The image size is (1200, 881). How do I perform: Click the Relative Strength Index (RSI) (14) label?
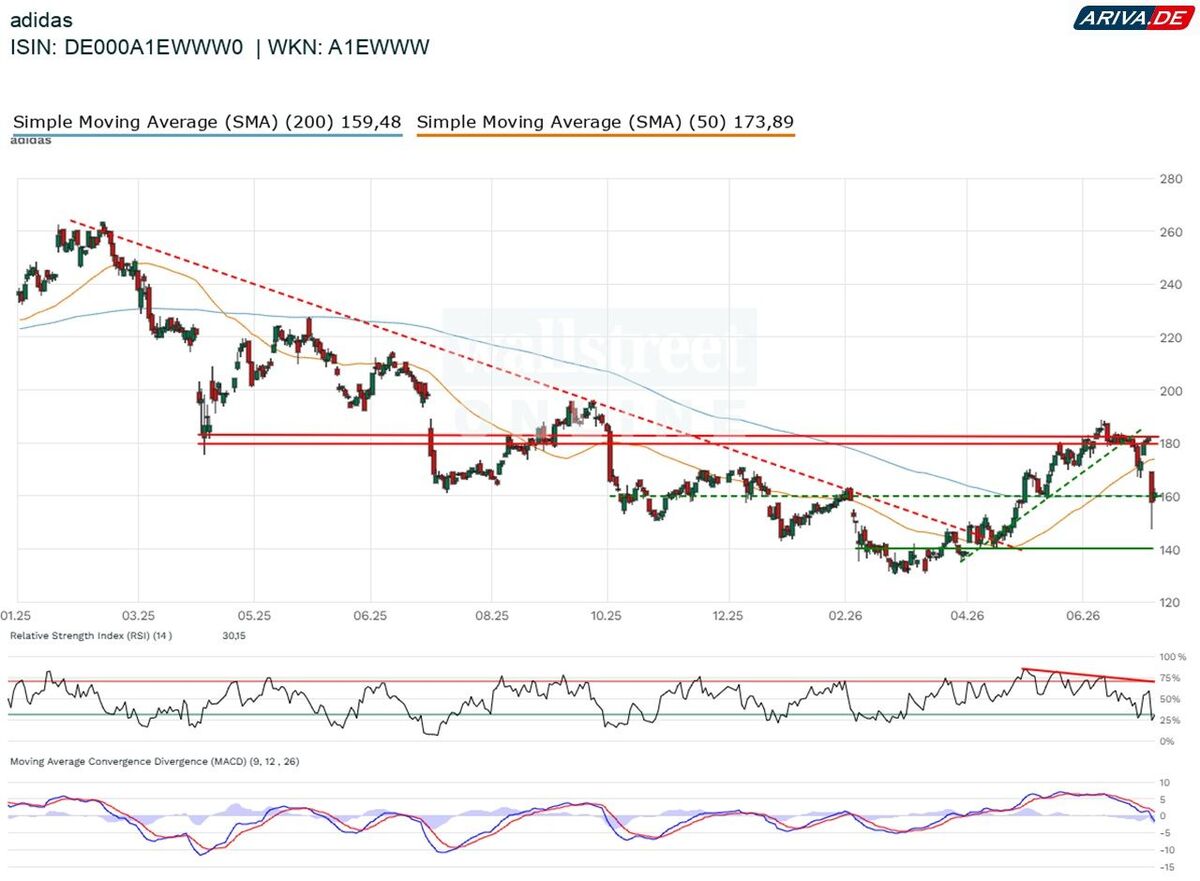90,635
